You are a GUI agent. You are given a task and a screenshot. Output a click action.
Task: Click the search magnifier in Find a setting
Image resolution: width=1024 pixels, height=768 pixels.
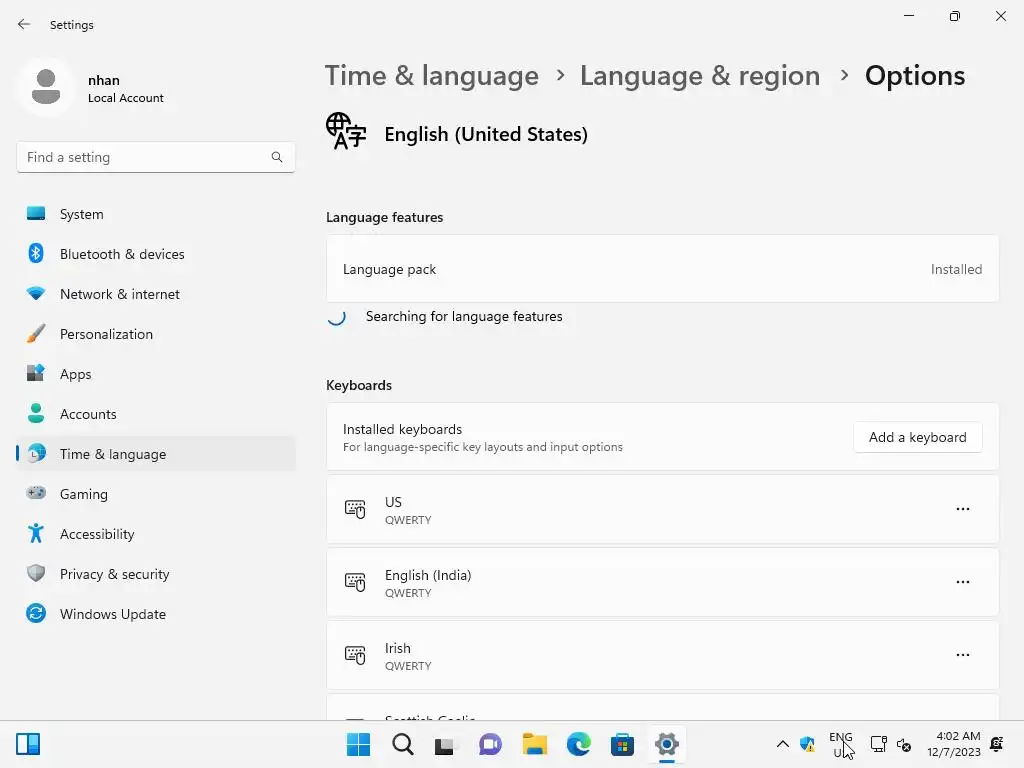coord(277,157)
